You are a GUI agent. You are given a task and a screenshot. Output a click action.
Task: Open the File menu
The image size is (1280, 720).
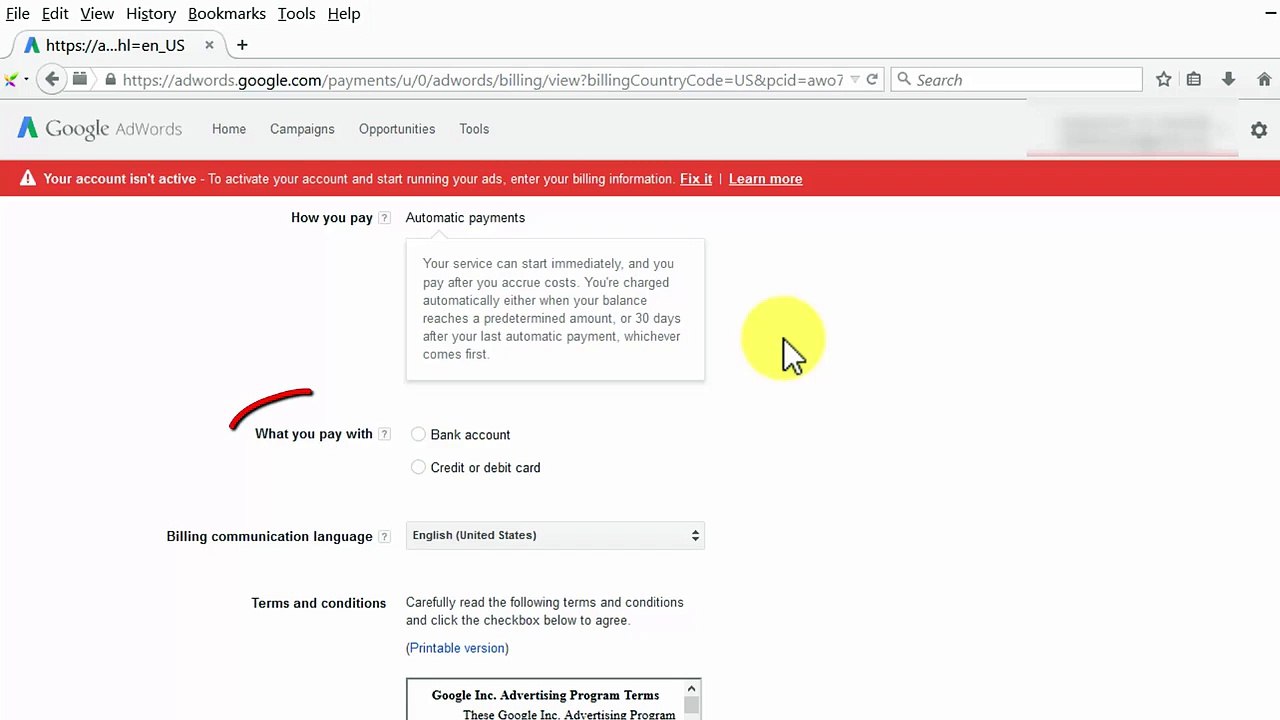[x=18, y=14]
